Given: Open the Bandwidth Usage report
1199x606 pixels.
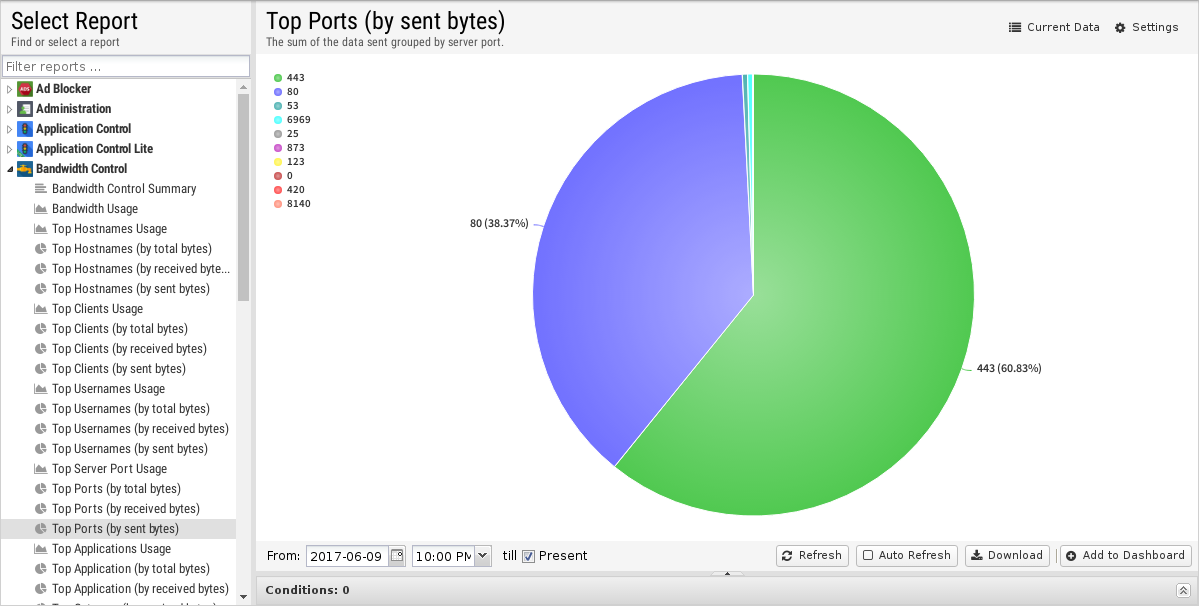Looking at the screenshot, I should click(x=95, y=209).
